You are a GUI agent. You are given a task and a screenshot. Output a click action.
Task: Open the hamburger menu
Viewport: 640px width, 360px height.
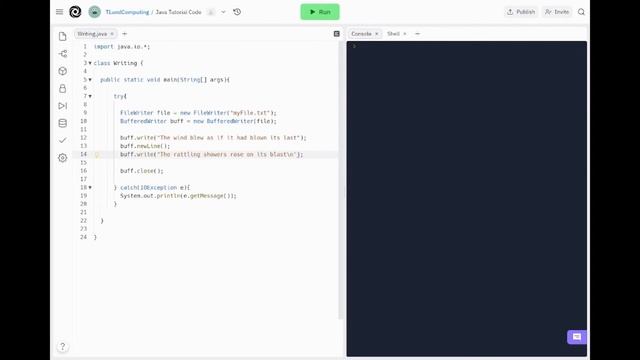pyautogui.click(x=60, y=12)
